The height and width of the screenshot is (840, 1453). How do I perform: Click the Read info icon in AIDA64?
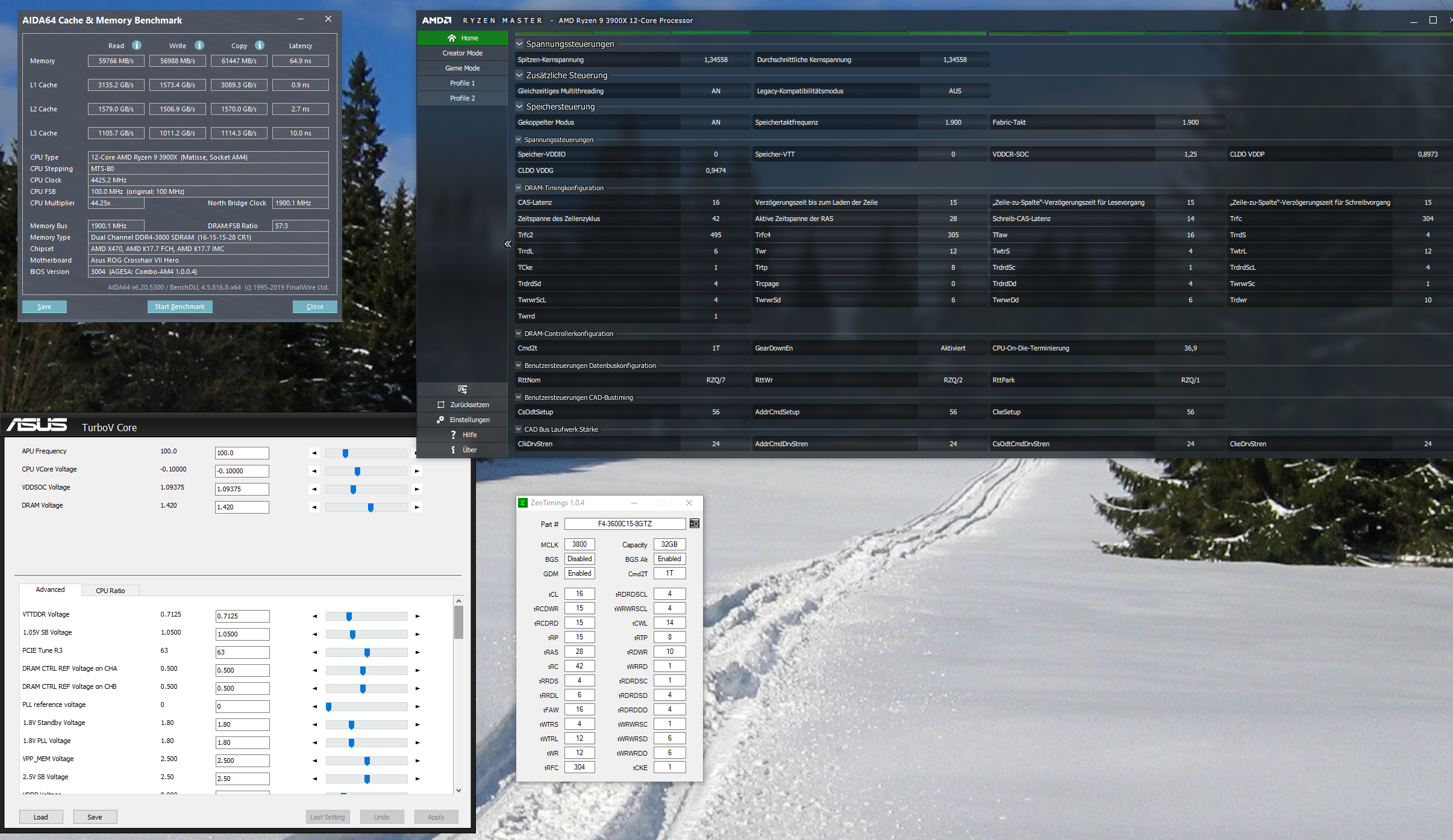pos(137,45)
